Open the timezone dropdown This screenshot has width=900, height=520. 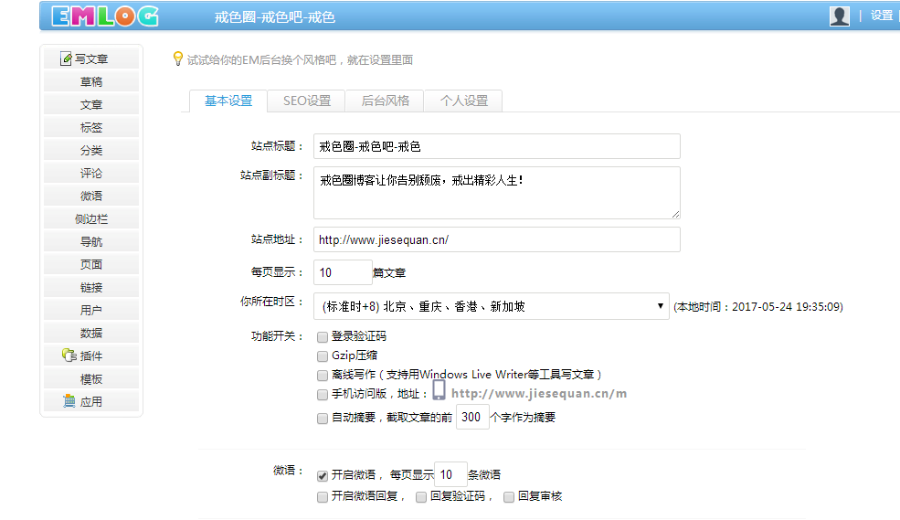pyautogui.click(x=491, y=306)
